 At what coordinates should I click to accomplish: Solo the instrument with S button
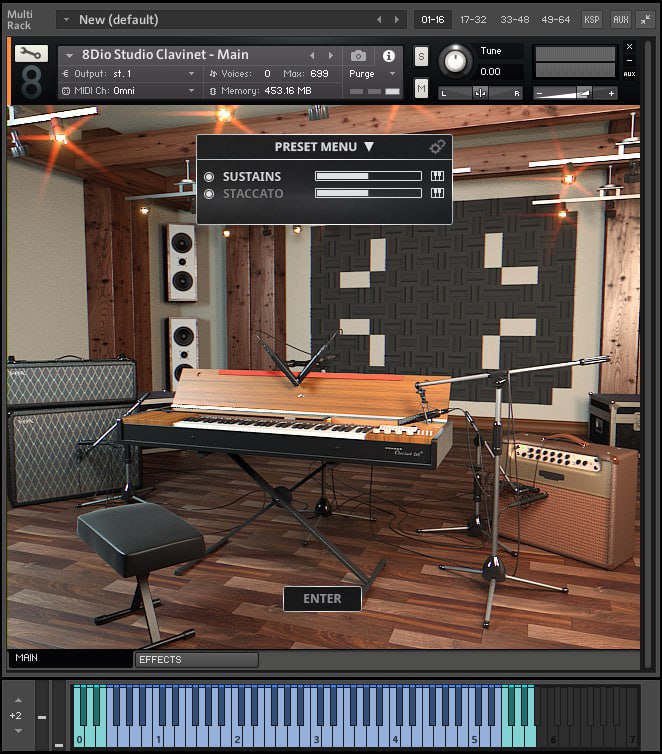[x=421, y=57]
